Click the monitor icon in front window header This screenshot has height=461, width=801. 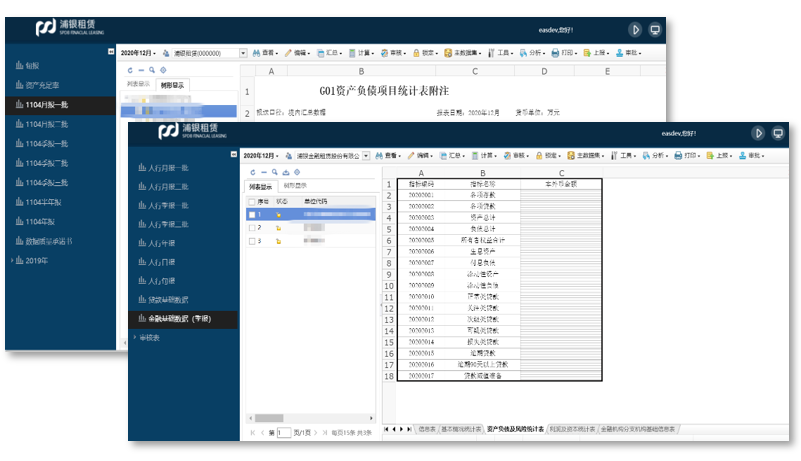point(780,132)
